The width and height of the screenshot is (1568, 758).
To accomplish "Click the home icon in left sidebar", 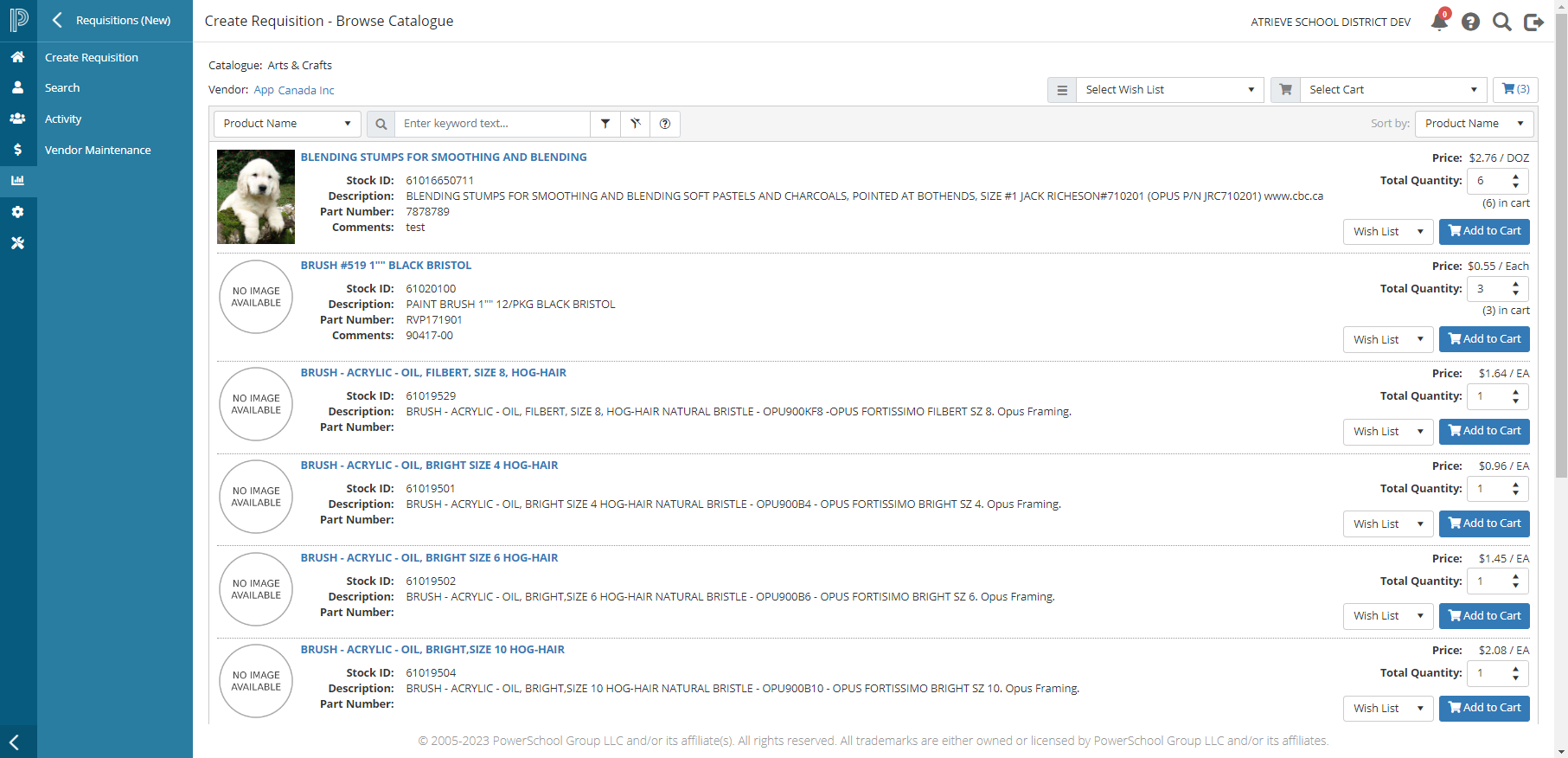I will (x=17, y=57).
